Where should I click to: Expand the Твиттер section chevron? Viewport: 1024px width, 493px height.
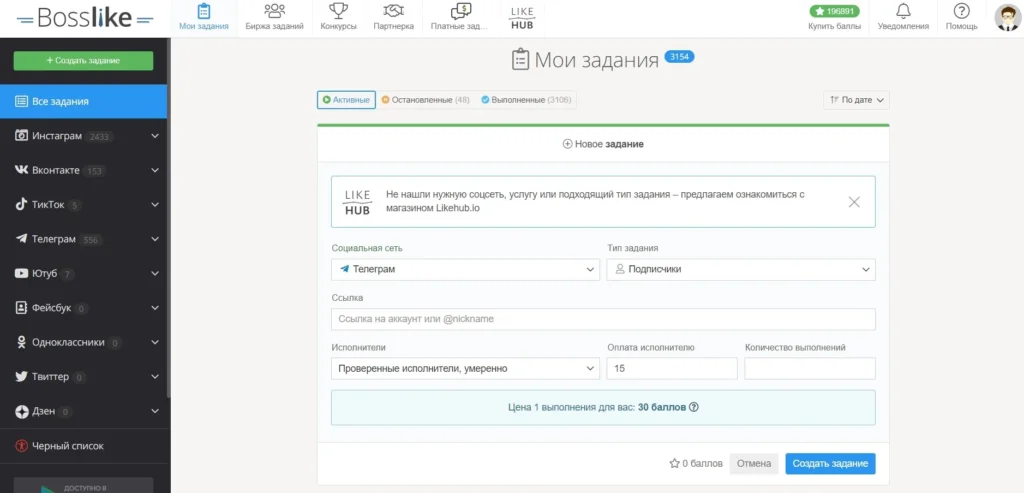click(155, 377)
